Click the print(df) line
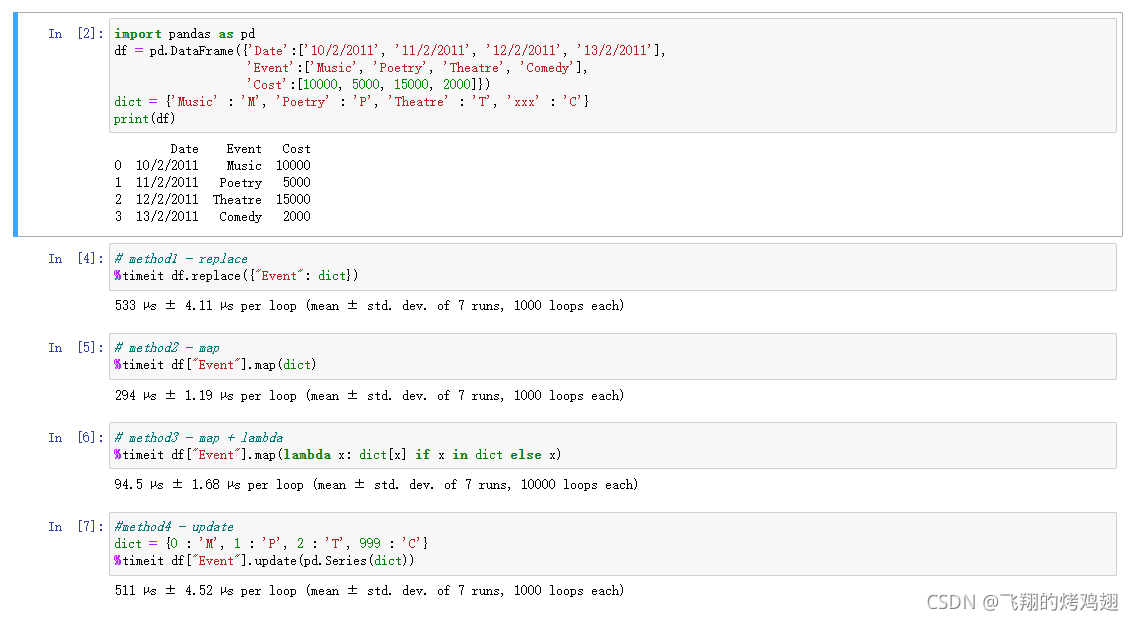The height and width of the screenshot is (621, 1133). [x=144, y=119]
